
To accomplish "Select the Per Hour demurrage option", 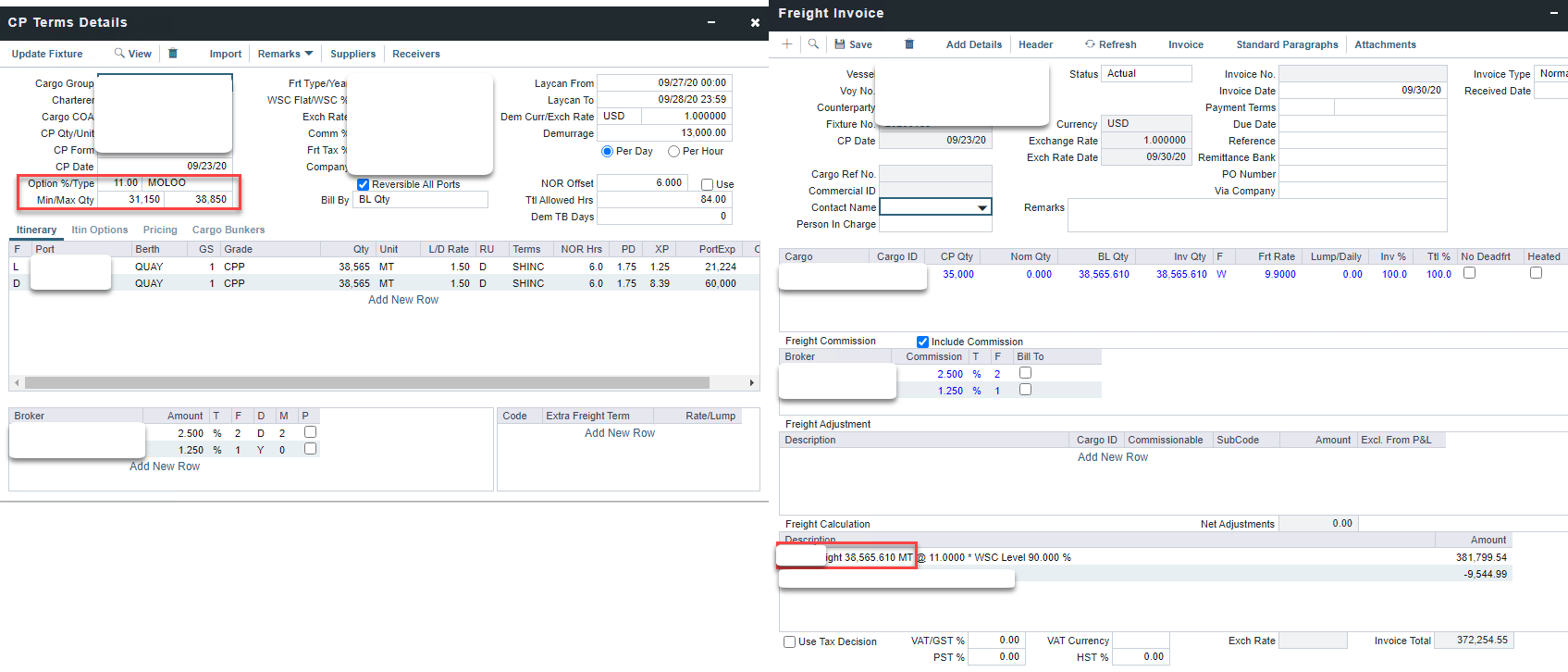I will [x=674, y=152].
